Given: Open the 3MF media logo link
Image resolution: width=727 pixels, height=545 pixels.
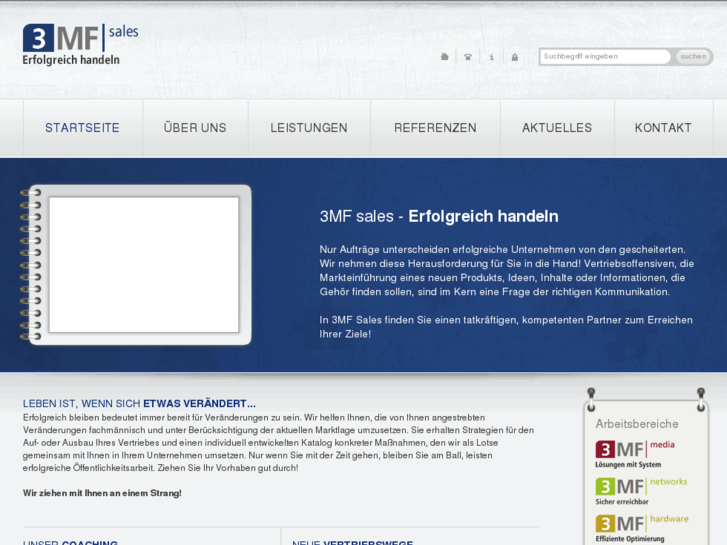Looking at the screenshot, I should tap(635, 454).
